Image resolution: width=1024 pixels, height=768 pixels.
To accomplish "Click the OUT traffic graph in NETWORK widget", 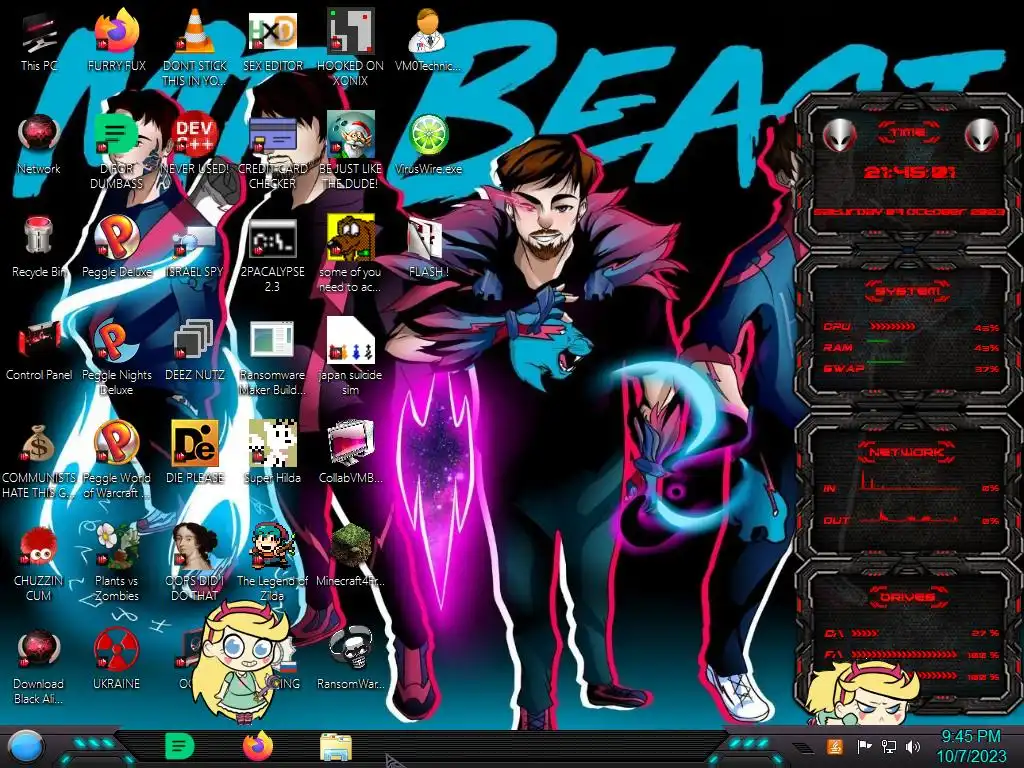I will [911, 517].
